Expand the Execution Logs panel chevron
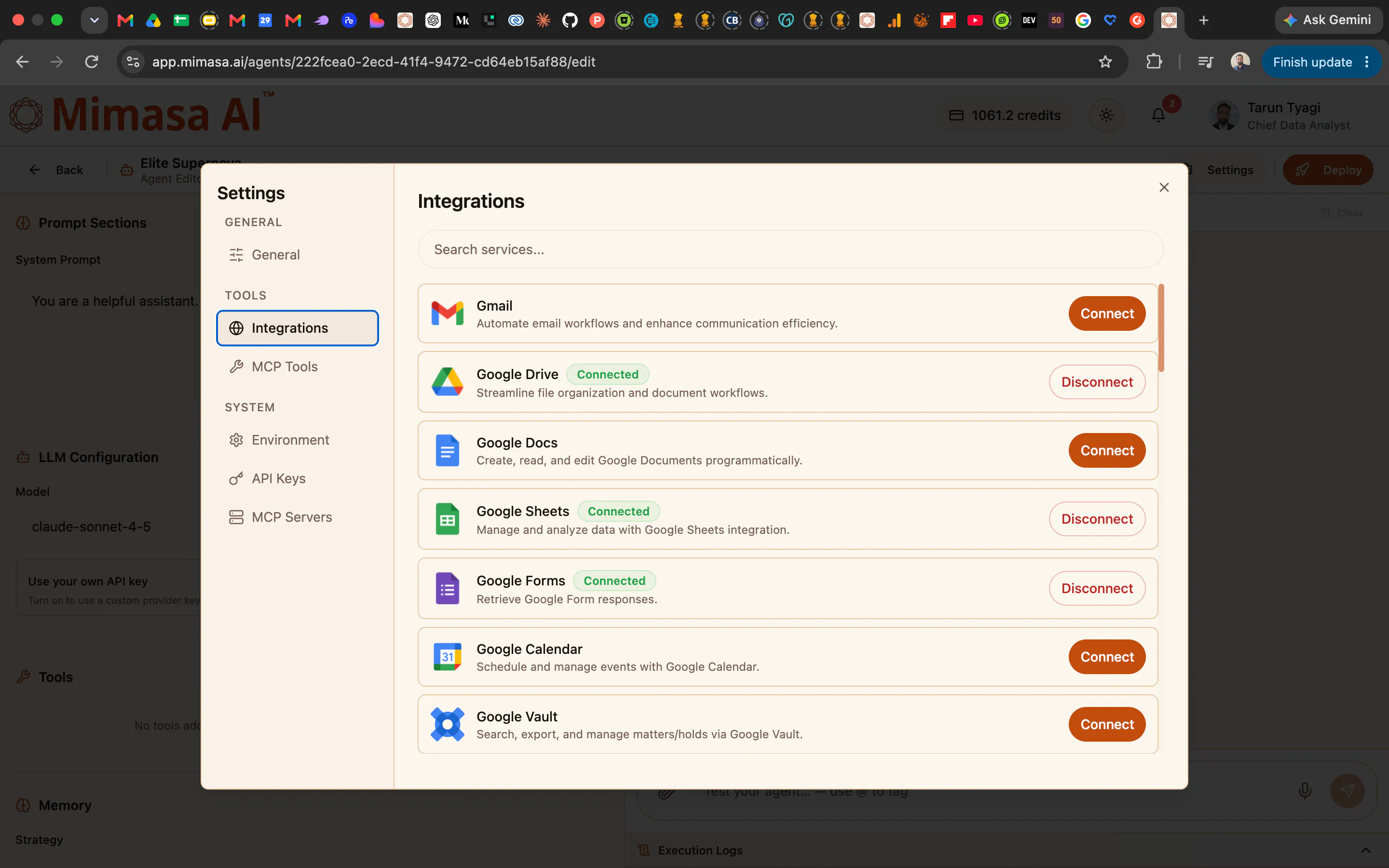 coord(1365,850)
